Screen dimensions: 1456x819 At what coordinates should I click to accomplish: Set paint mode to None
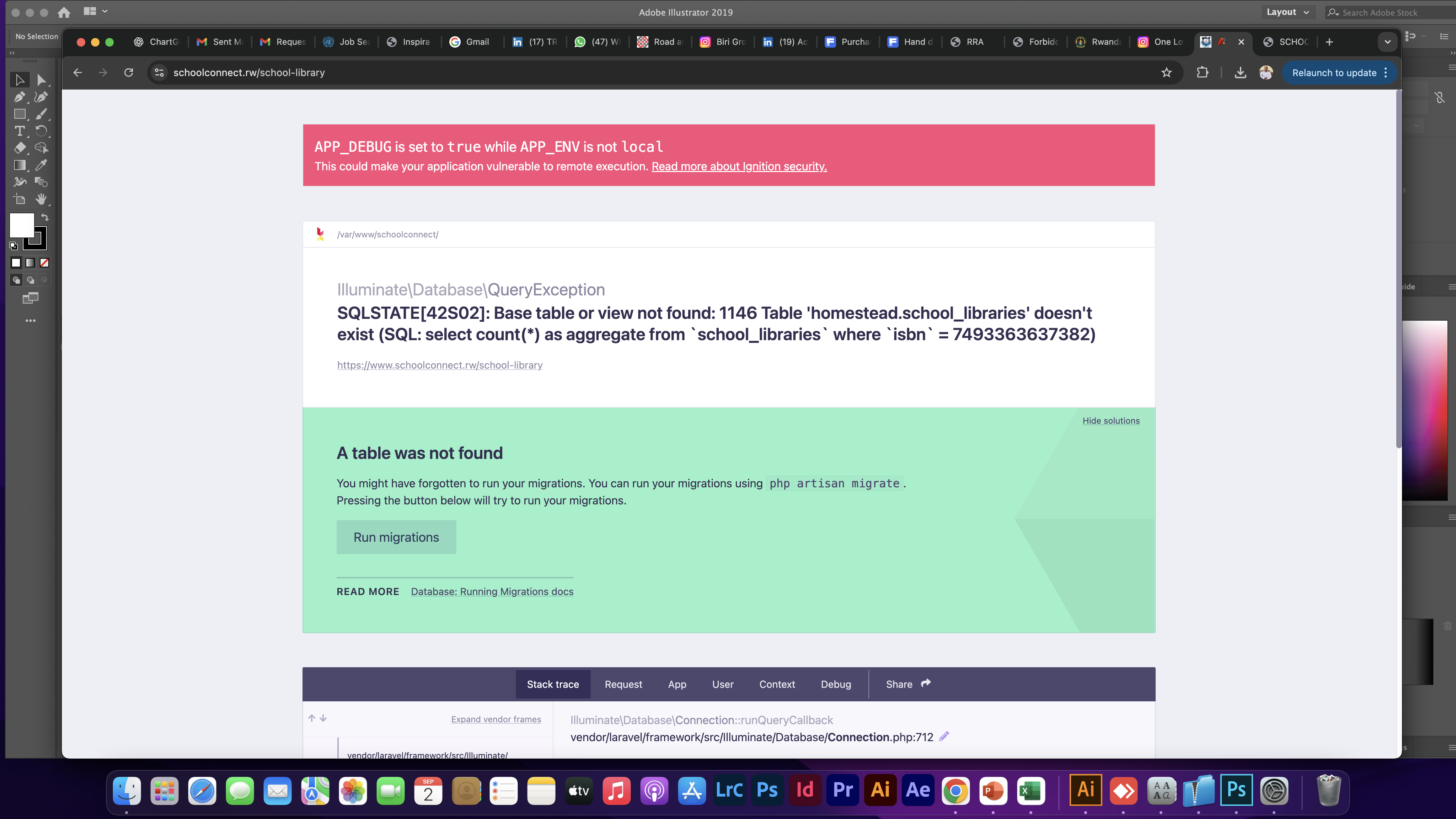pos(44,263)
